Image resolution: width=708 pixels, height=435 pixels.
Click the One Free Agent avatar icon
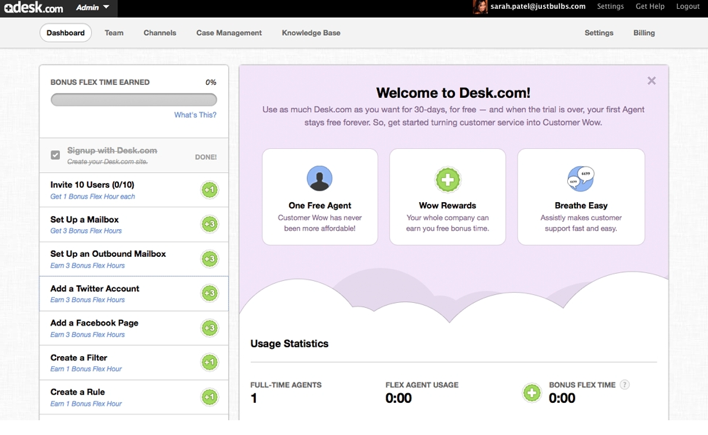[319, 179]
